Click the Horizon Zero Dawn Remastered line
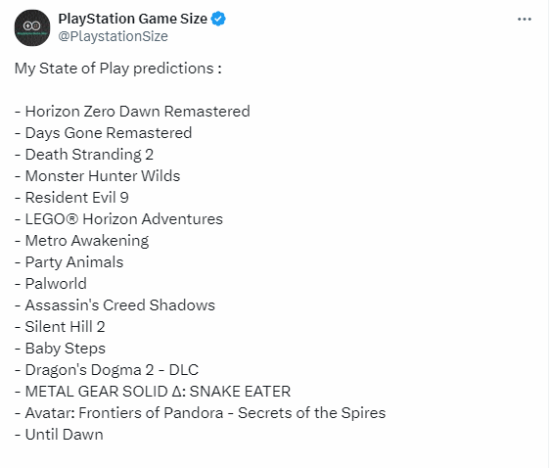 click(132, 112)
